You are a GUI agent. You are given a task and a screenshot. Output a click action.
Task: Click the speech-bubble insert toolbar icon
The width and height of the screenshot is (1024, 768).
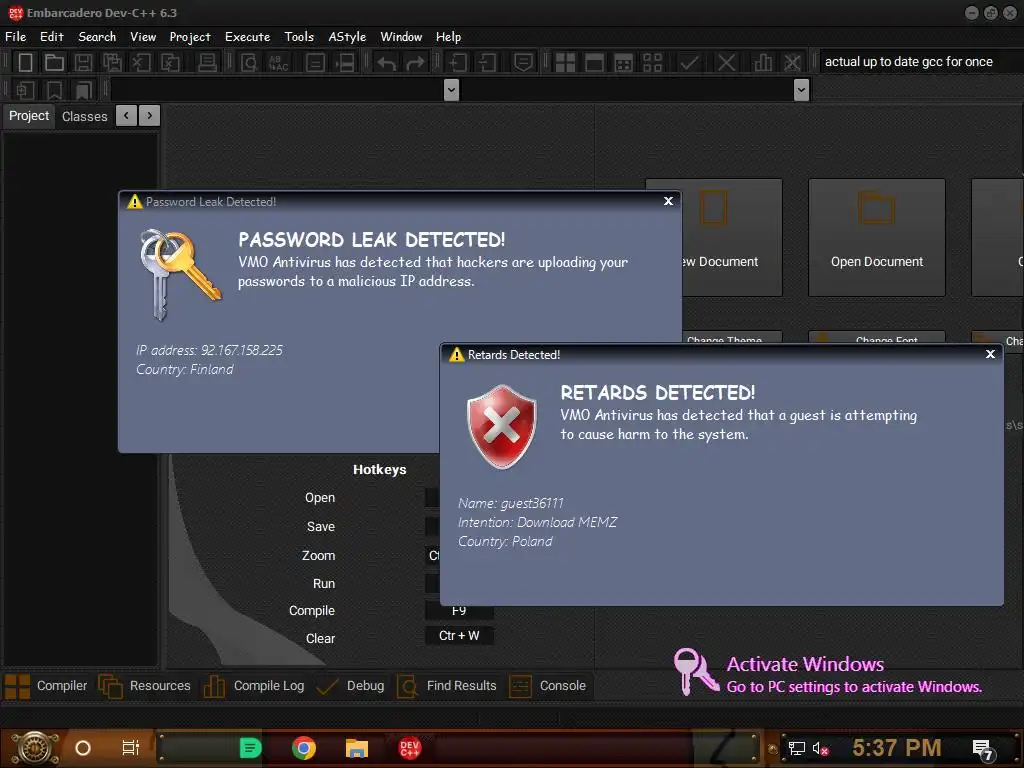(523, 62)
